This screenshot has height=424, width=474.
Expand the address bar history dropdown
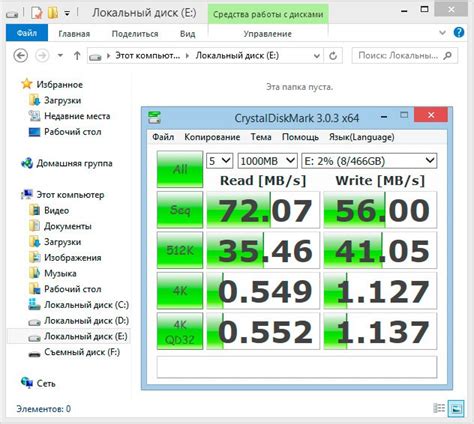[317, 56]
